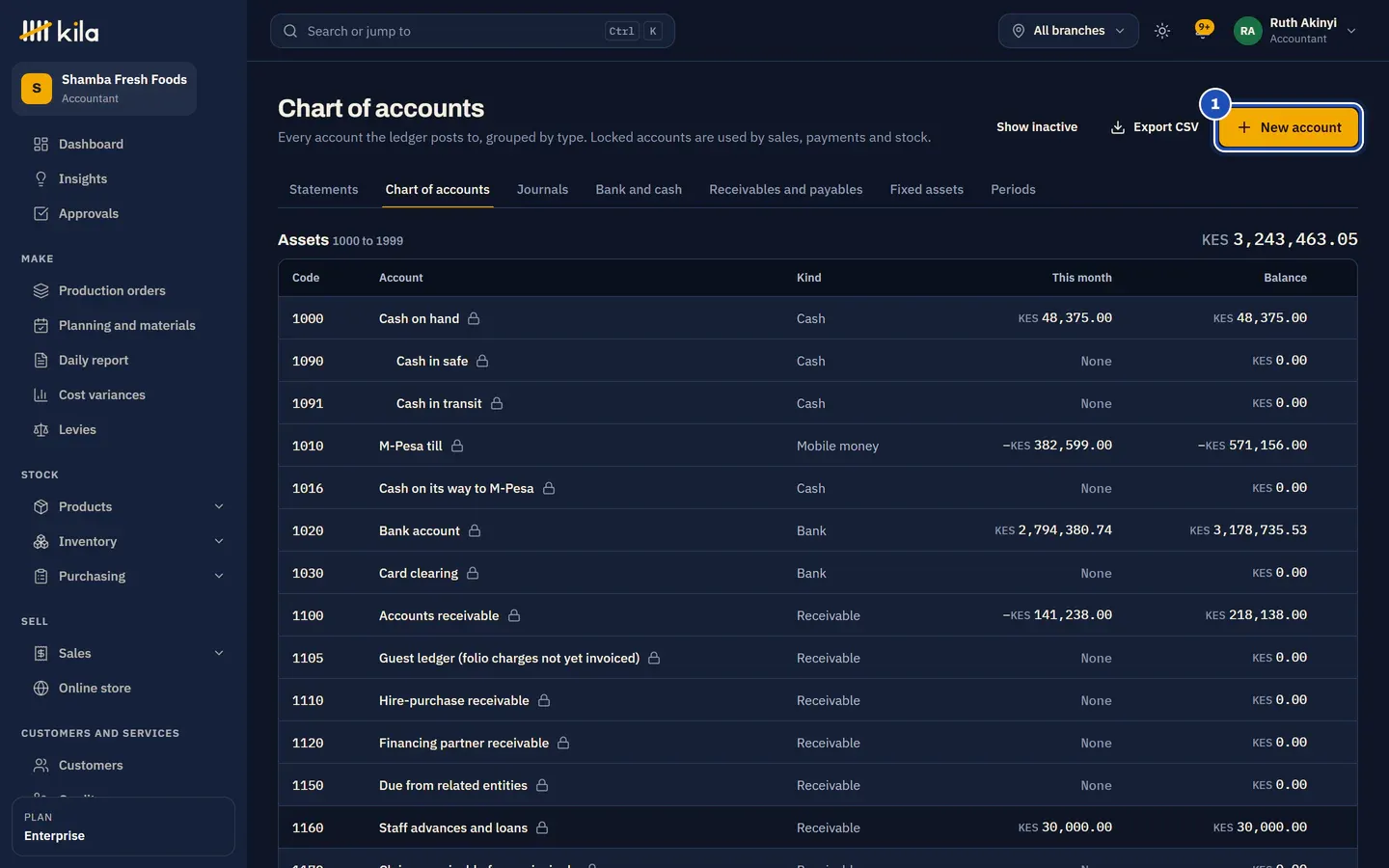This screenshot has width=1389, height=868.
Task: Click the lock icon beside M-Pesa till
Action: [x=457, y=446]
